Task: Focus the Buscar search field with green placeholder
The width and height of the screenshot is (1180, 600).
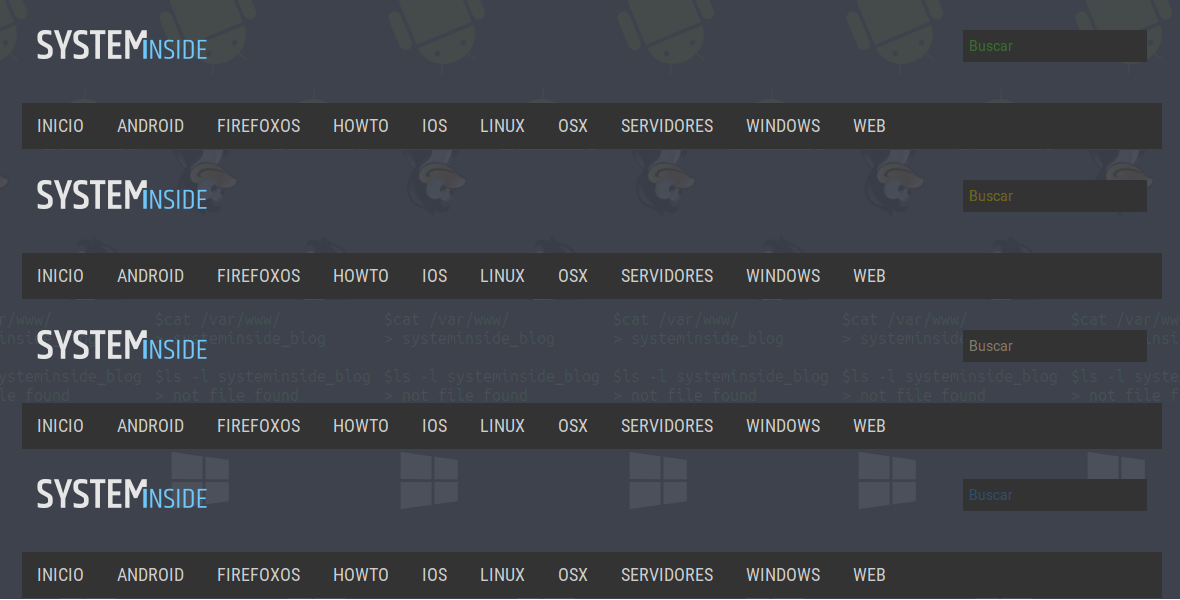Action: (1054, 46)
